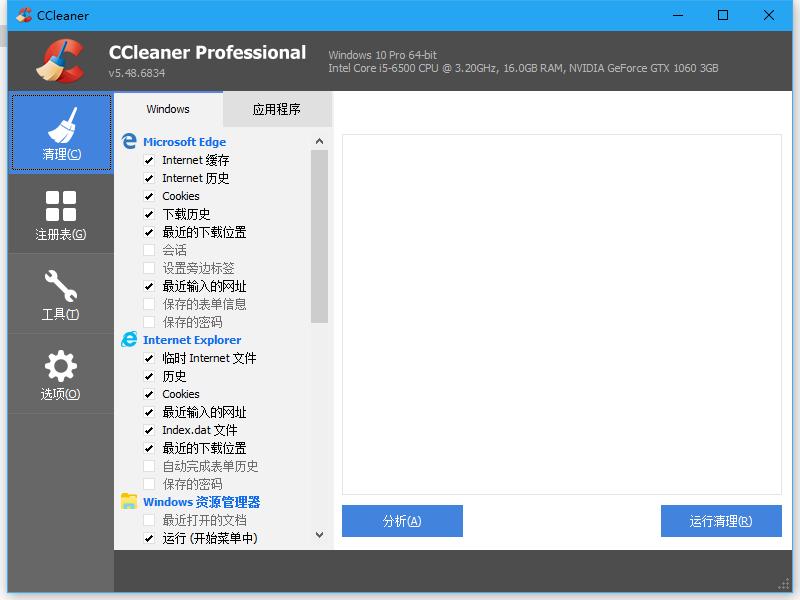Viewport: 800px width, 600px height.
Task: Click the downward chevron below the cleaning list
Action: click(319, 535)
